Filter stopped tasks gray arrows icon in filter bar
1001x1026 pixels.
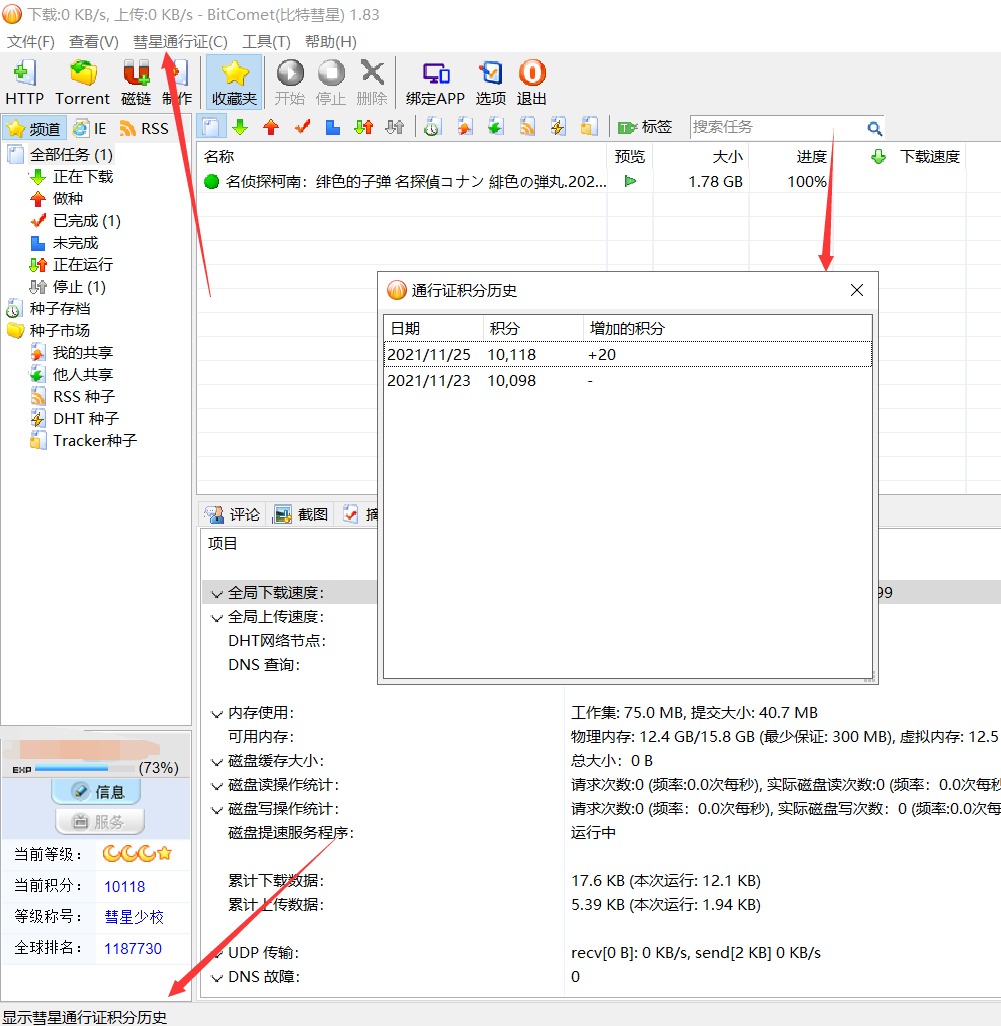coord(395,127)
